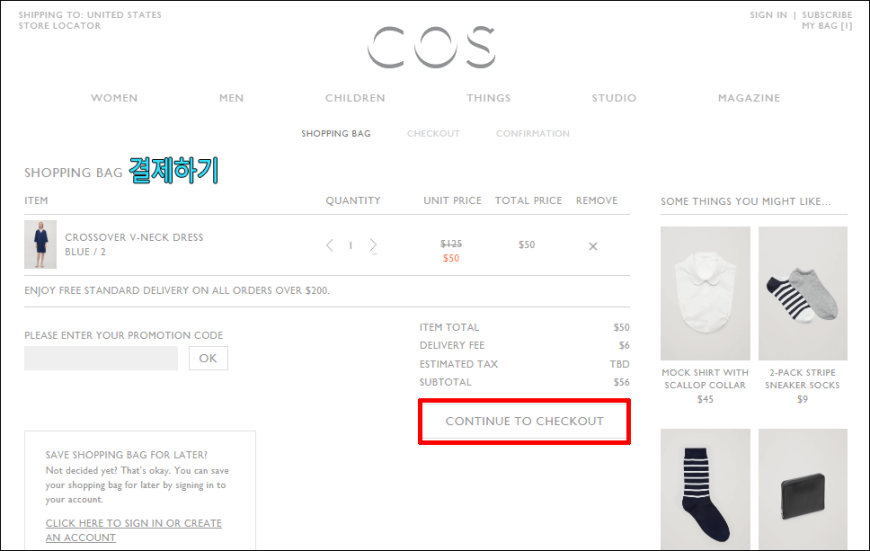The width and height of the screenshot is (870, 551).
Task: Click the quantity value 1
Action: click(351, 245)
